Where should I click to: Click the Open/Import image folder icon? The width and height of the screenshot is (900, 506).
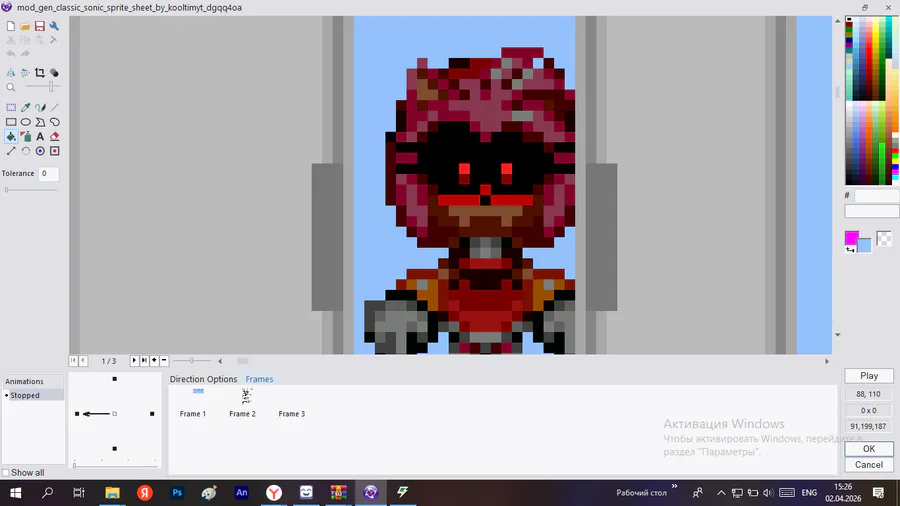[25, 26]
